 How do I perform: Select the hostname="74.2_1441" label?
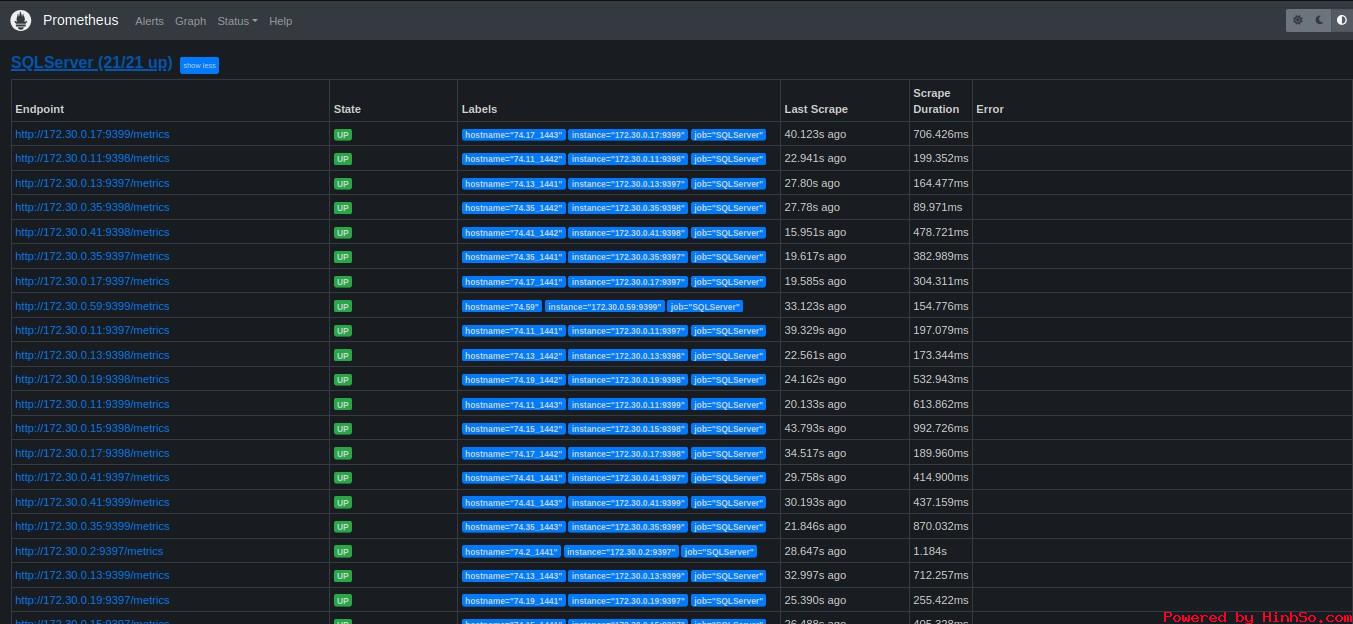pyautogui.click(x=511, y=551)
